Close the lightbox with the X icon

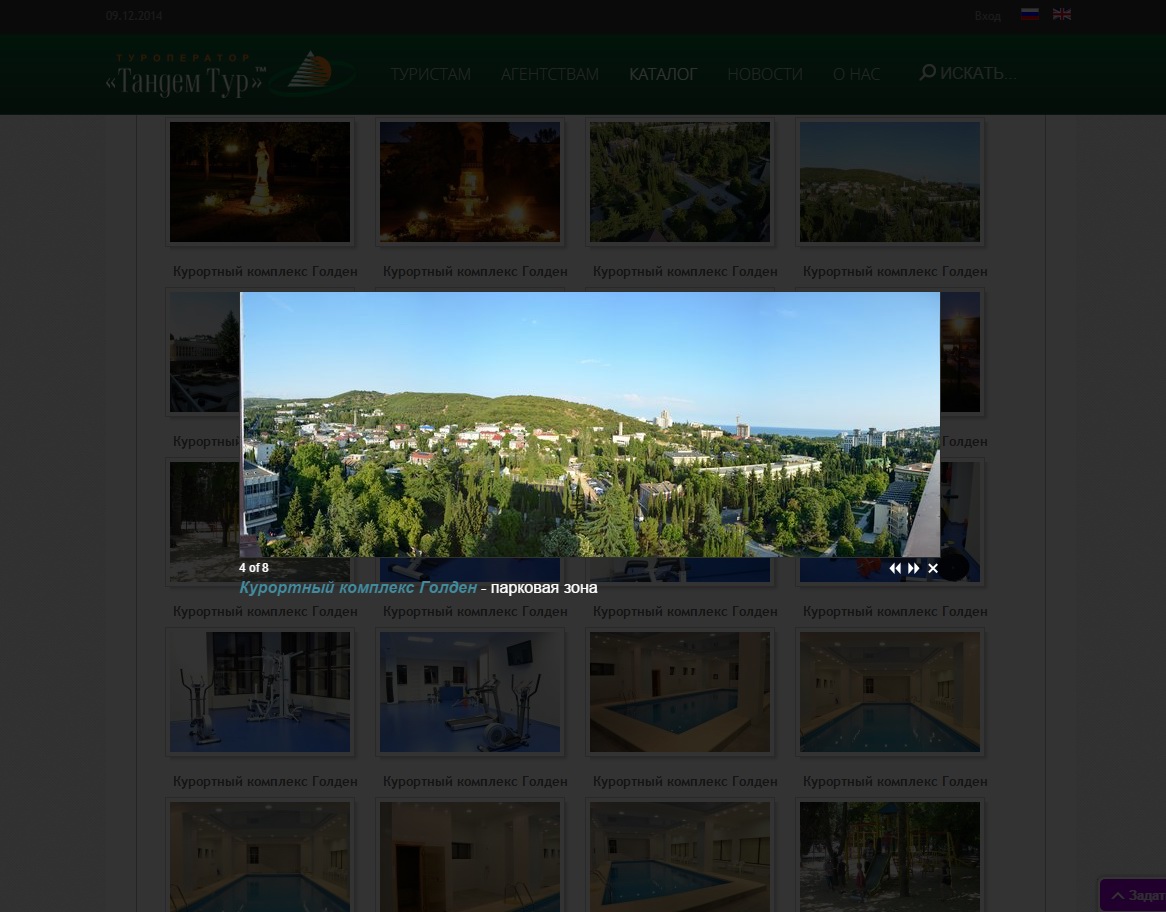(933, 568)
